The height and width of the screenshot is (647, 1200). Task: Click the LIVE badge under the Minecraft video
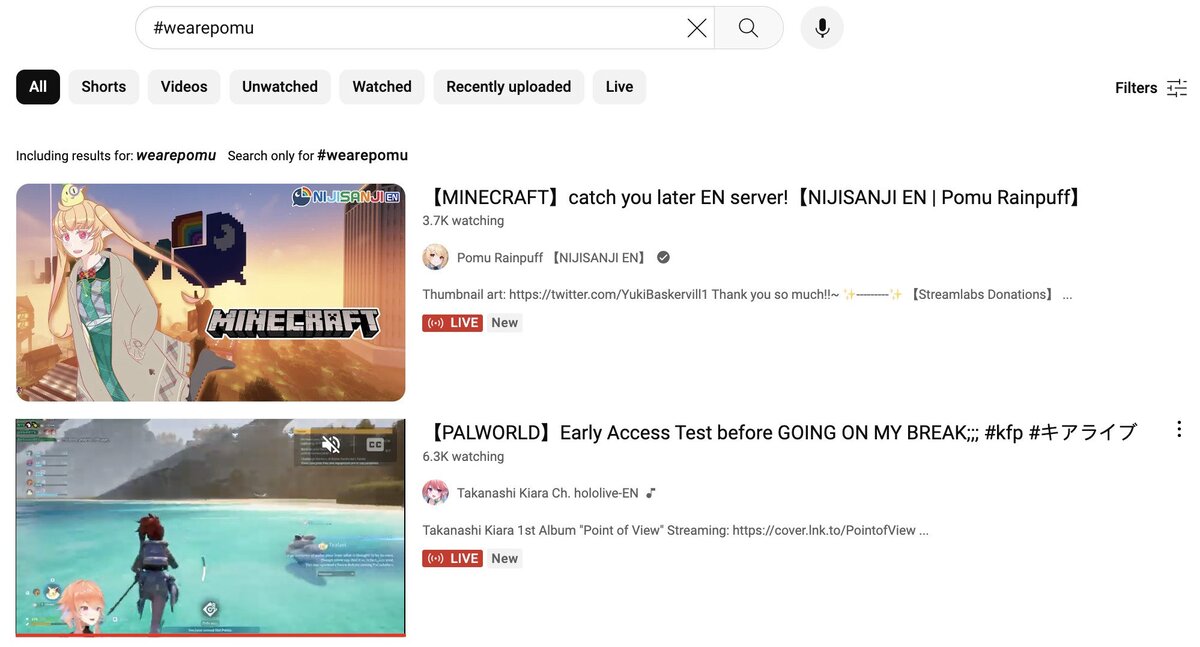[x=452, y=322]
